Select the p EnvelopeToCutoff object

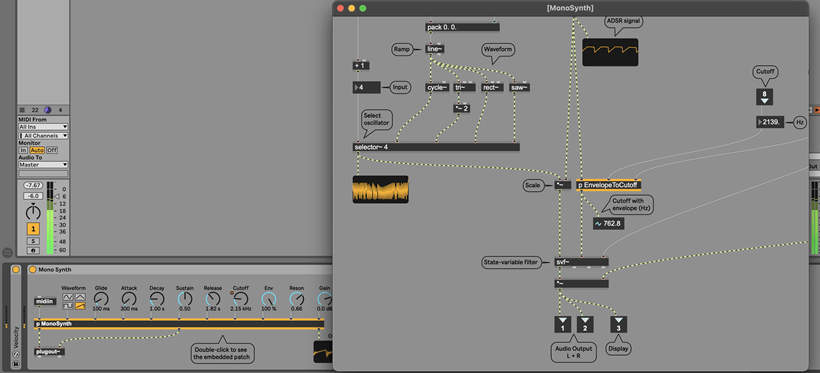609,185
